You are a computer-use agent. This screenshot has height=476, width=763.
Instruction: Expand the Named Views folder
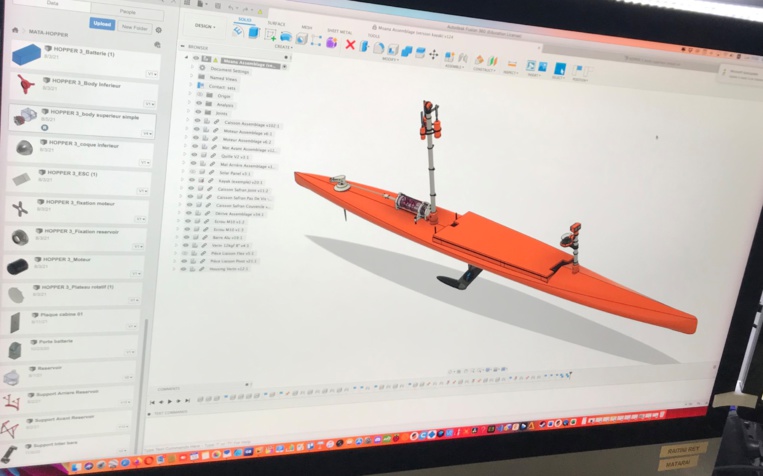tap(190, 77)
